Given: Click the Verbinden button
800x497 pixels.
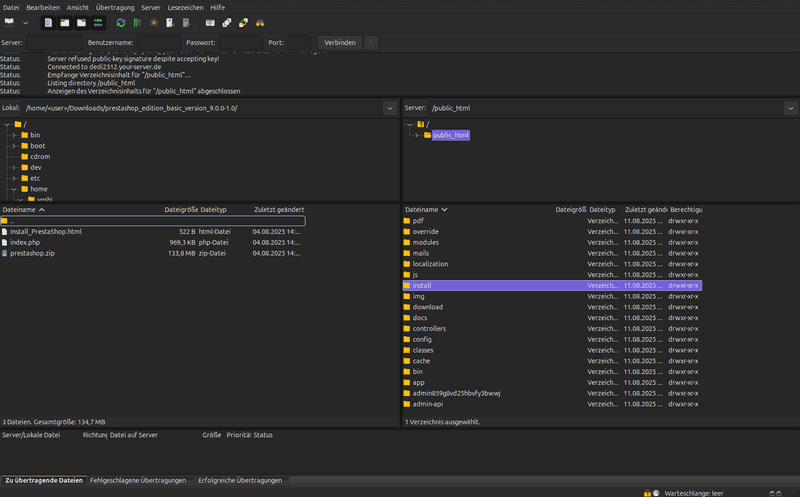Looking at the screenshot, I should pyautogui.click(x=338, y=43).
